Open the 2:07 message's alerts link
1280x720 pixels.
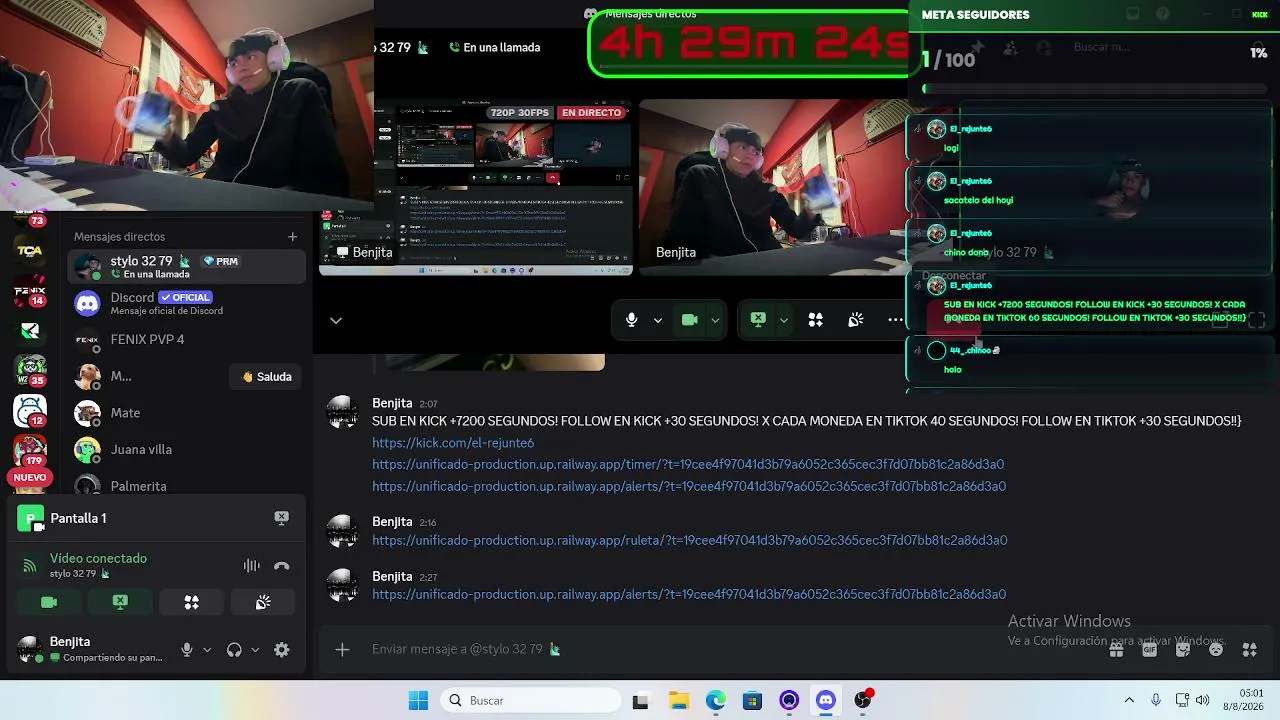pyautogui.click(x=689, y=486)
